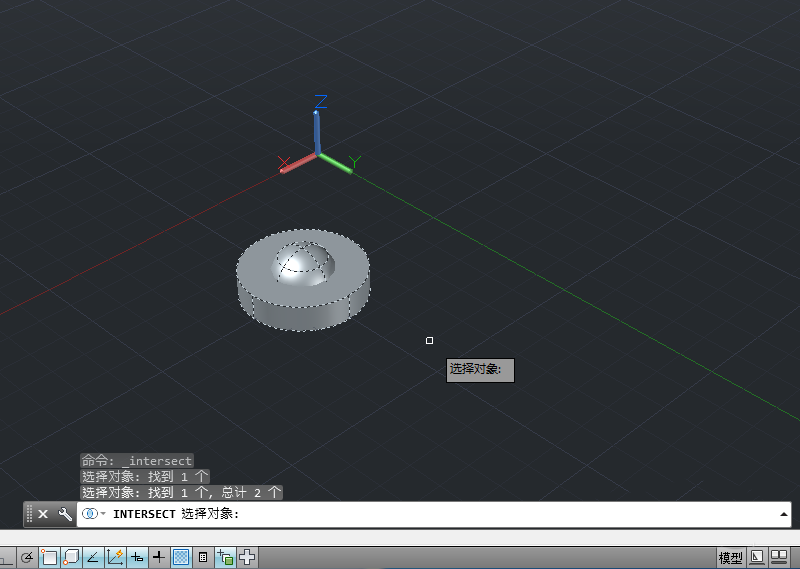This screenshot has width=800, height=569.
Task: Toggle Object Snap Tracking in status bar
Action: point(93,557)
